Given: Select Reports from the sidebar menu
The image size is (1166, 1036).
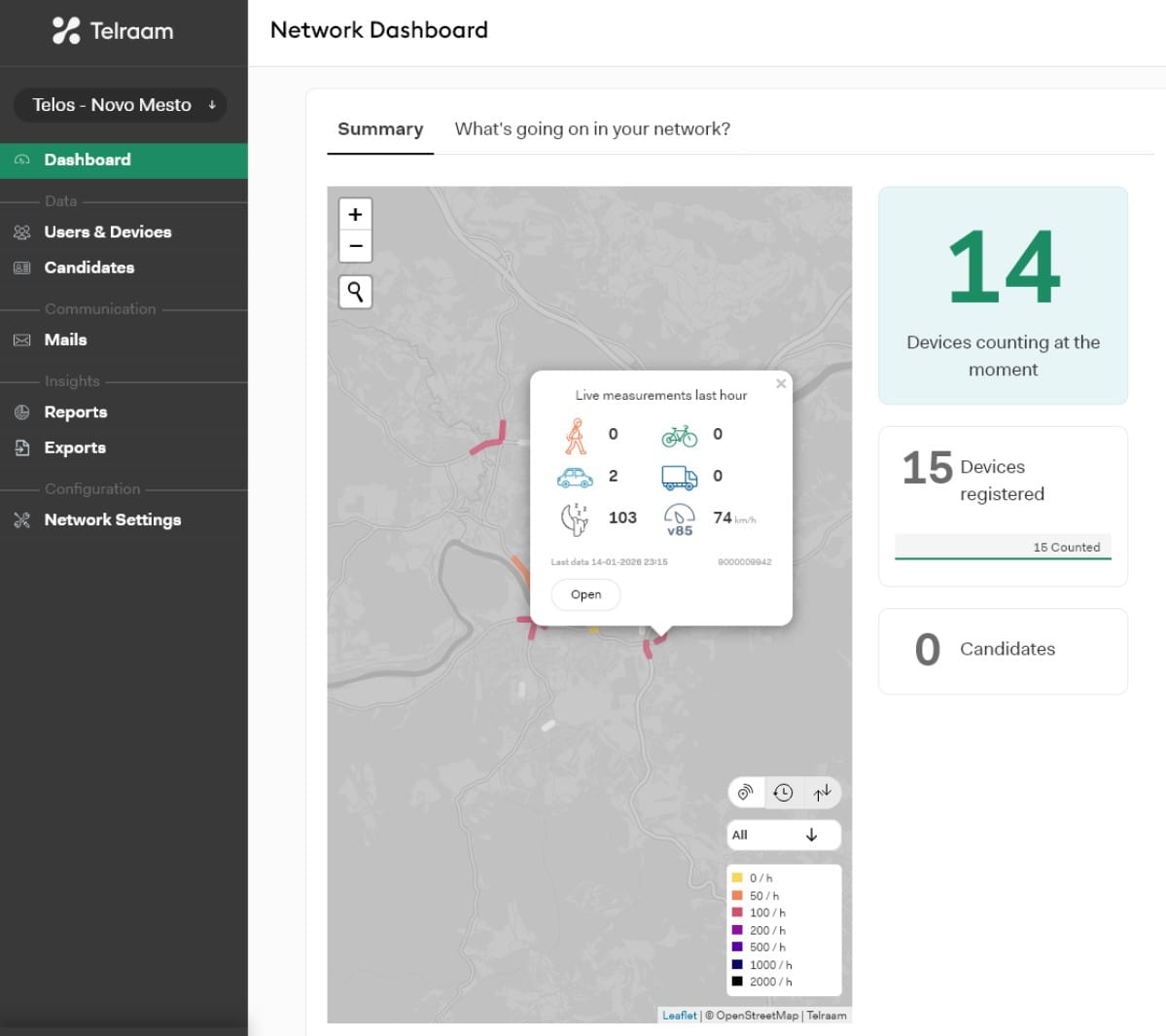Looking at the screenshot, I should click(76, 411).
